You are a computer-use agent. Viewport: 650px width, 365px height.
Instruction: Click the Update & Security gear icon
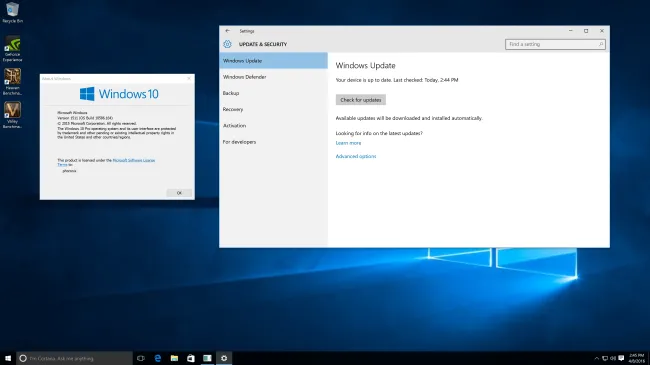[x=227, y=44]
